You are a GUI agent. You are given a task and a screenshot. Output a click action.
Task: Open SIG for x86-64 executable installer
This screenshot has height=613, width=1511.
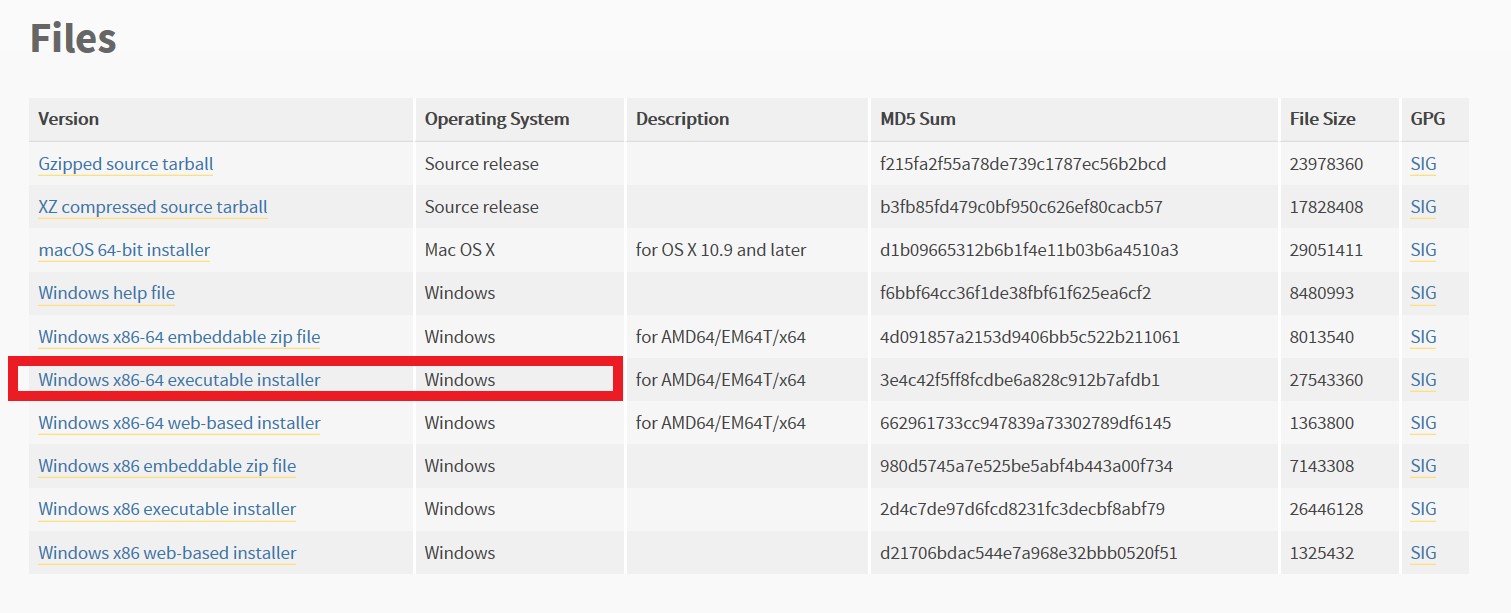point(1423,380)
